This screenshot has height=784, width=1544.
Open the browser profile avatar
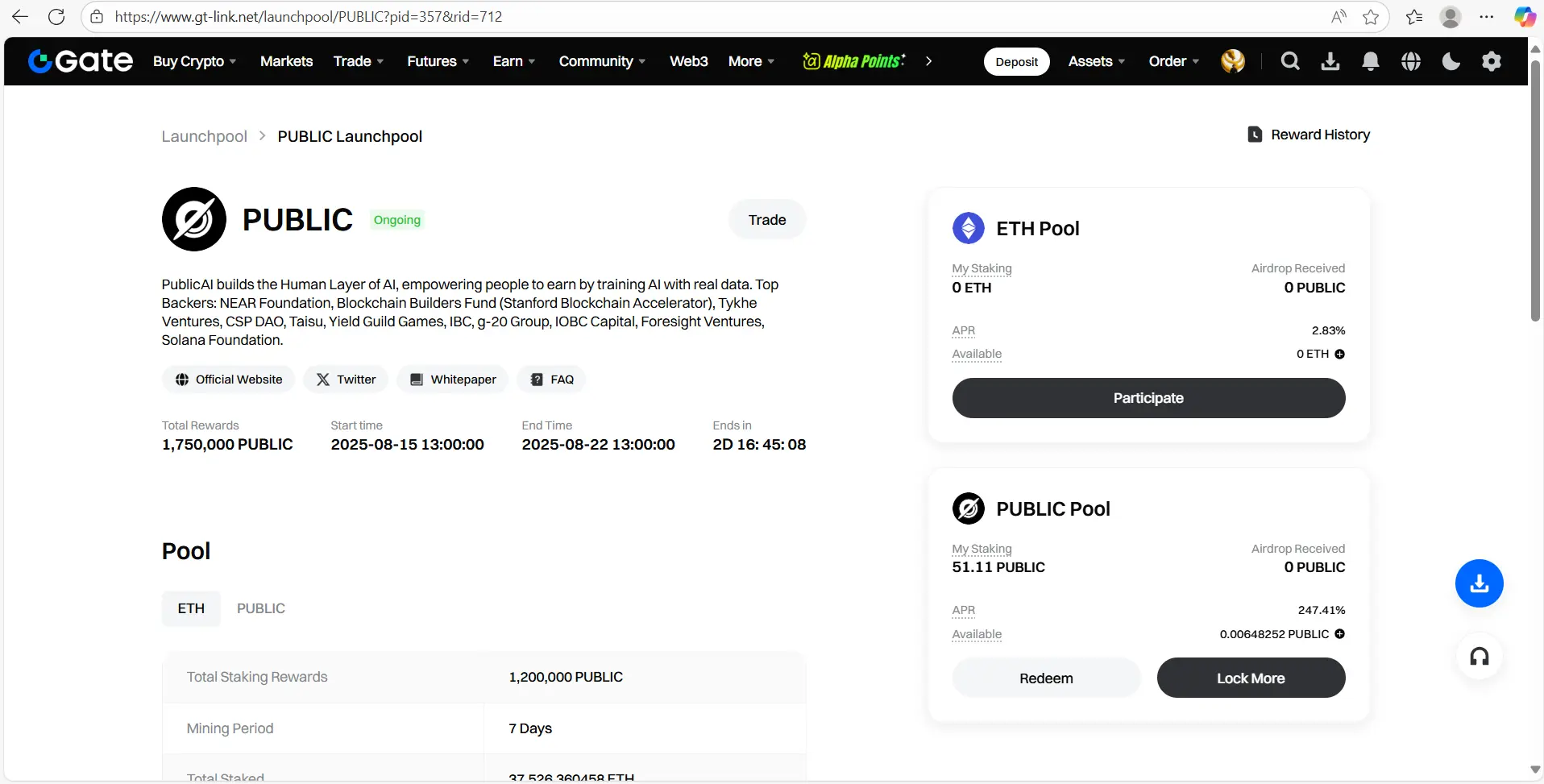pos(1451,16)
